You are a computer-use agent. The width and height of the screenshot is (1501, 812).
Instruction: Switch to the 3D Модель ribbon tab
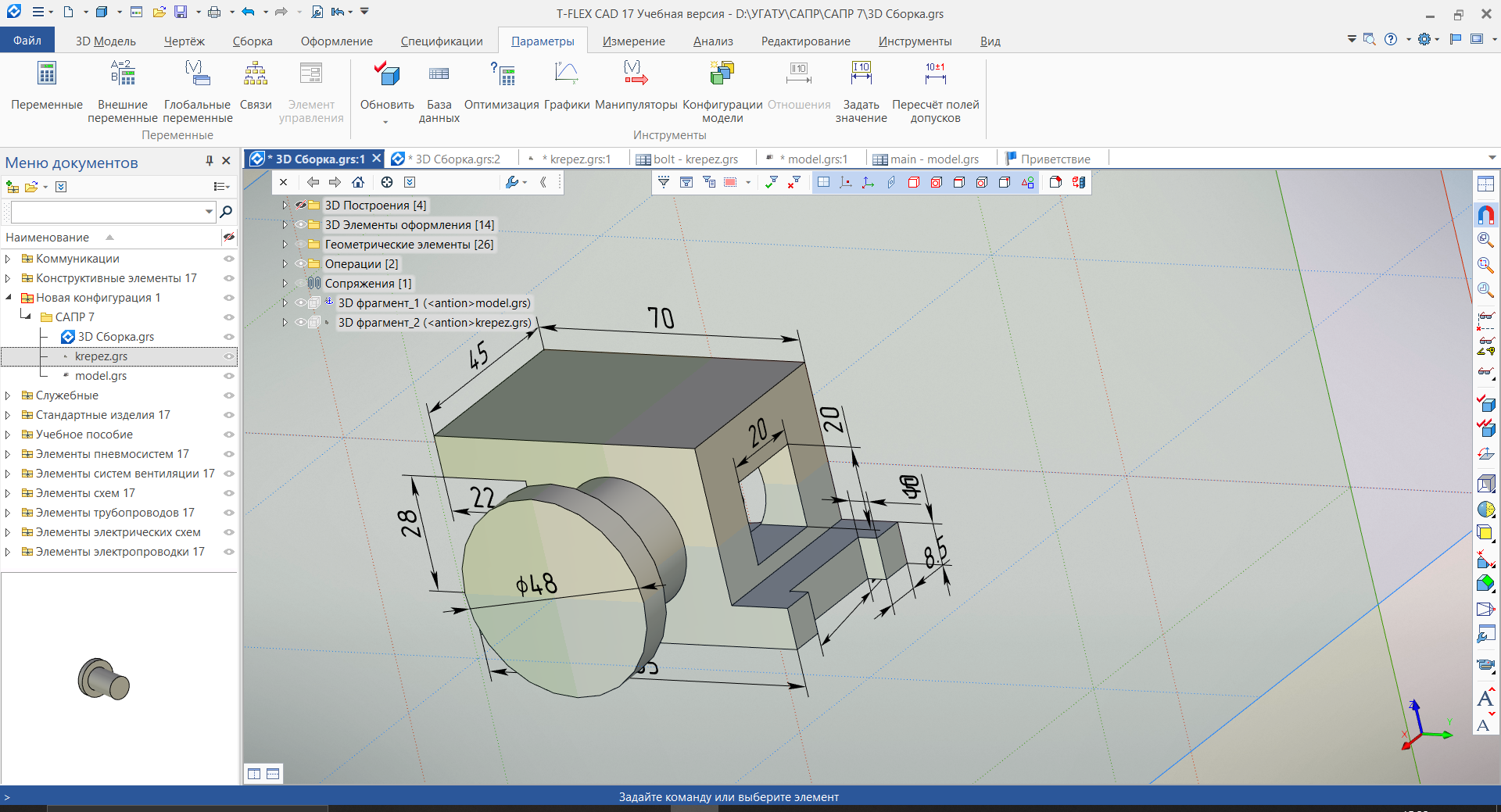106,41
